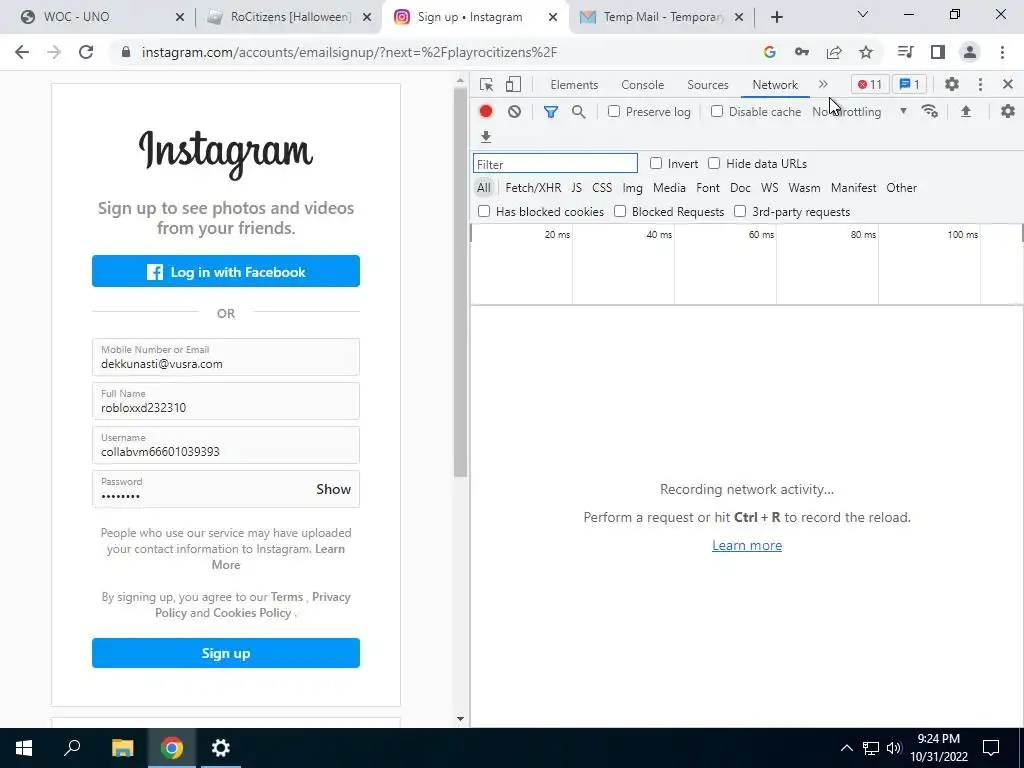Click the network Filter input field
Viewport: 1024px width, 768px height.
[x=555, y=163]
